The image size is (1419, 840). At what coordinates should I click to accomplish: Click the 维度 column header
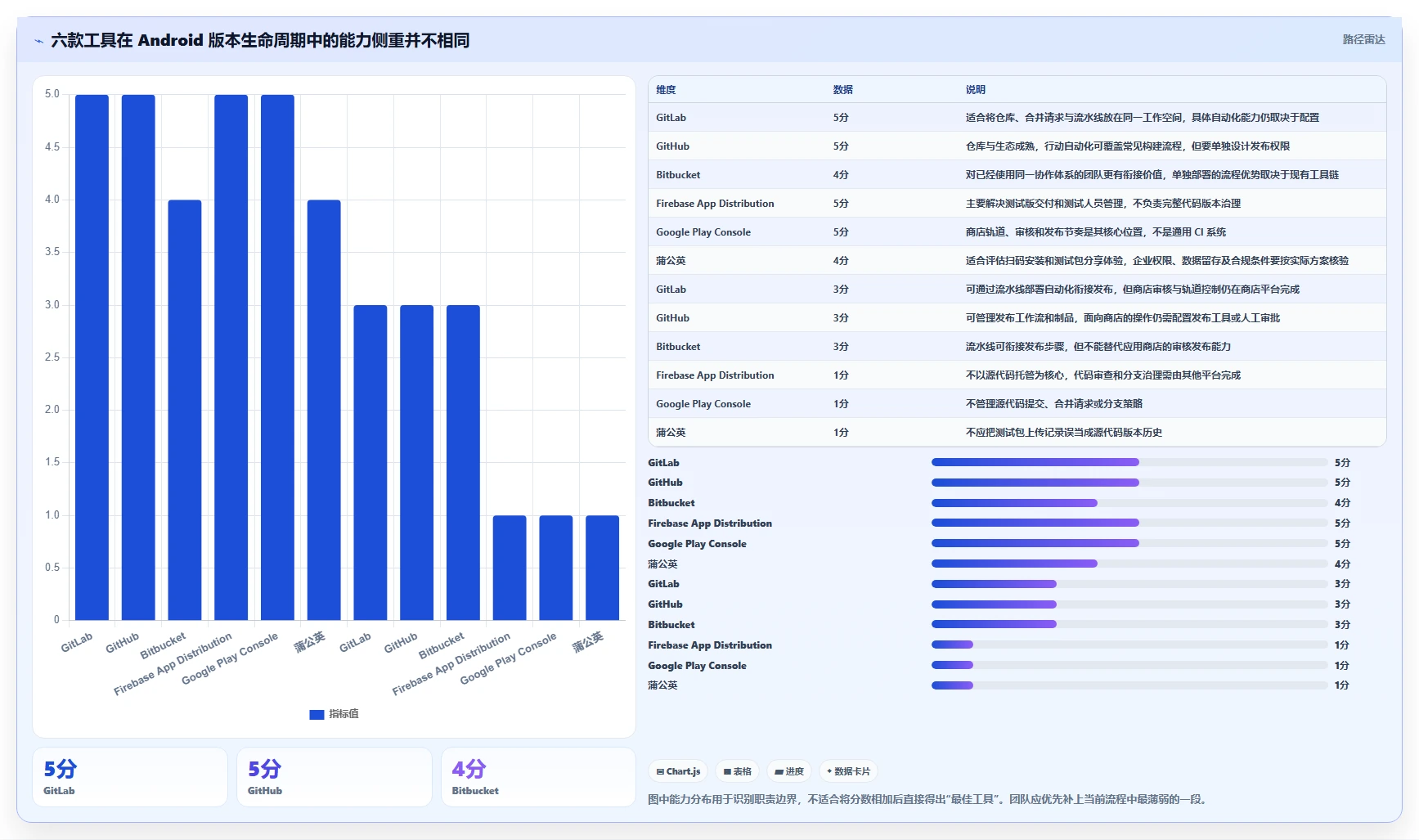point(666,90)
